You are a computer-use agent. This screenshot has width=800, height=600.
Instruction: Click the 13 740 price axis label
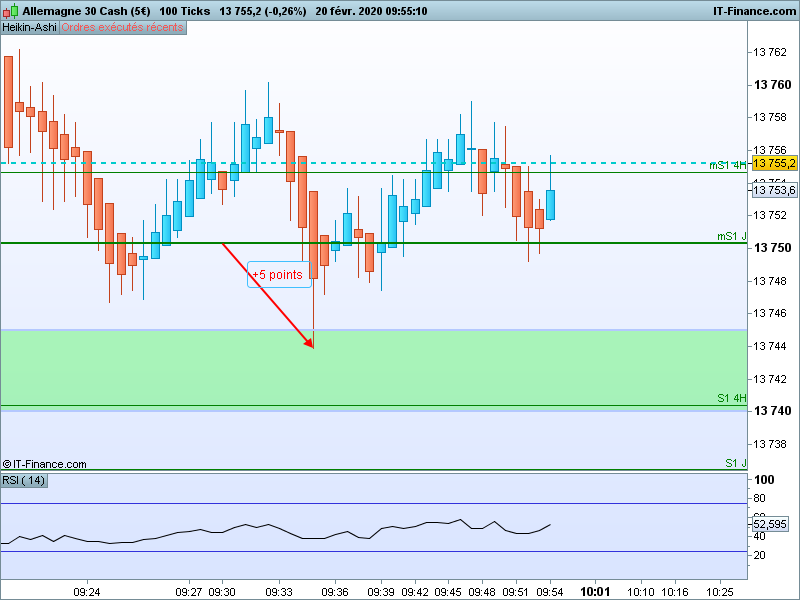tap(772, 411)
